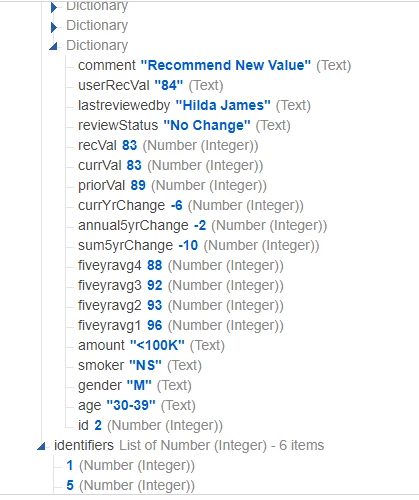Screen dimensions: 419x500
Task: Select the reviewStatus "No Change" row
Action: click(184, 125)
